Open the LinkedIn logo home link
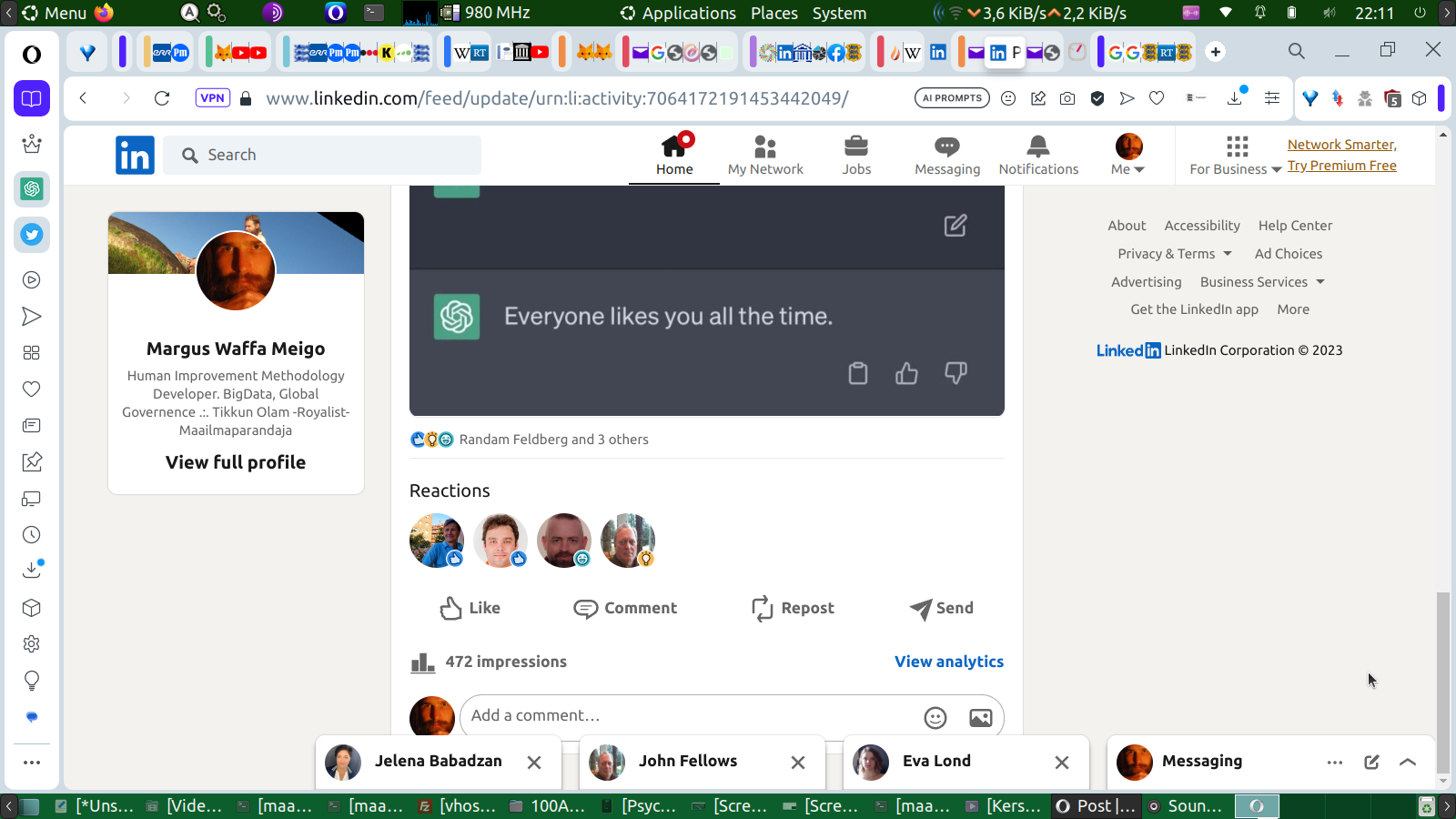Screen dimensions: 1456x819 (135, 155)
